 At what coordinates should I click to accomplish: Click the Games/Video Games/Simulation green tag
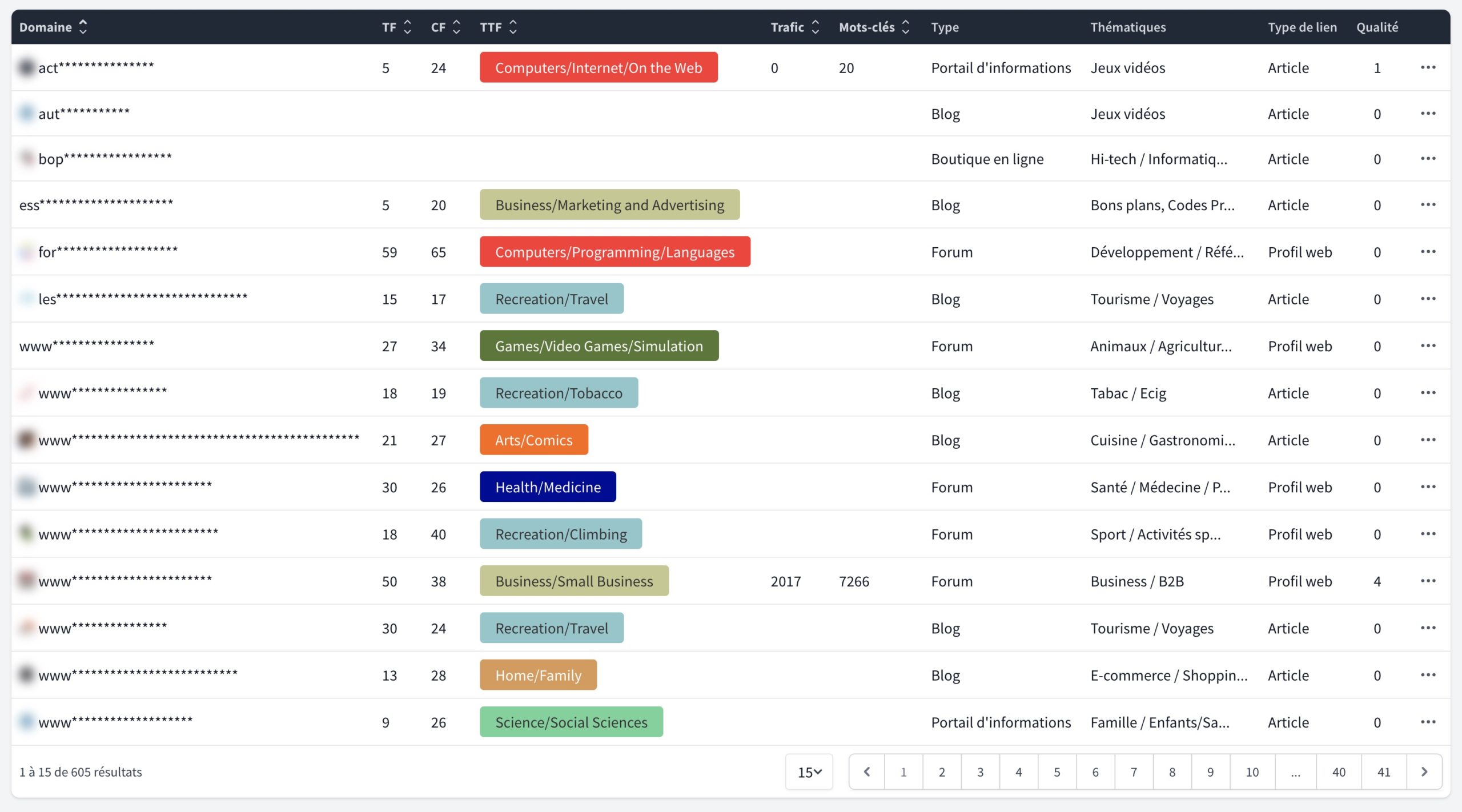click(x=599, y=346)
